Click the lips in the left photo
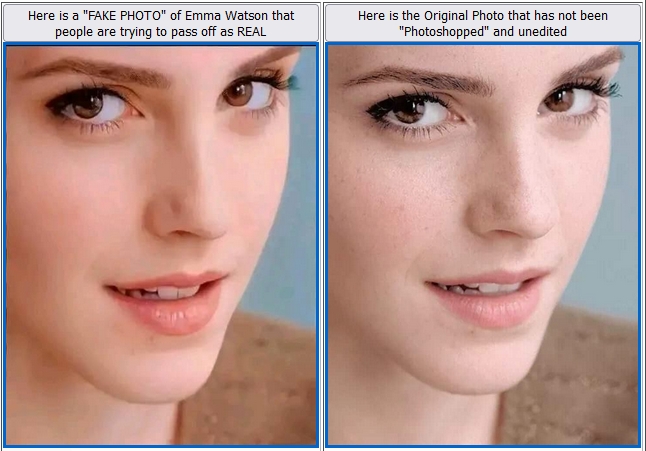Viewport: 646px width, 451px height. pyautogui.click(x=169, y=303)
